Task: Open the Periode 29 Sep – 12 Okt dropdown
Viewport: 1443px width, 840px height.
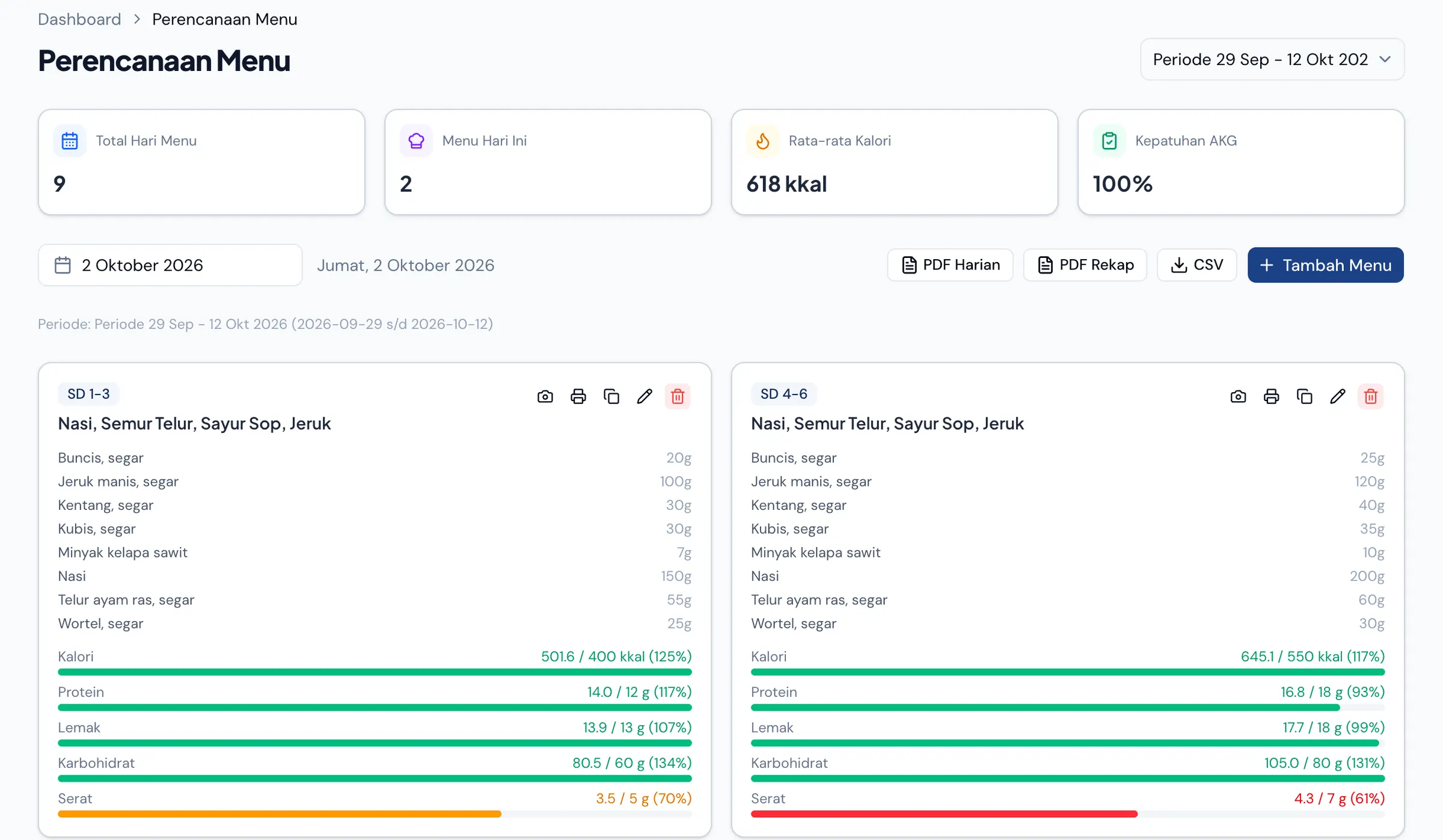Action: click(x=1272, y=60)
